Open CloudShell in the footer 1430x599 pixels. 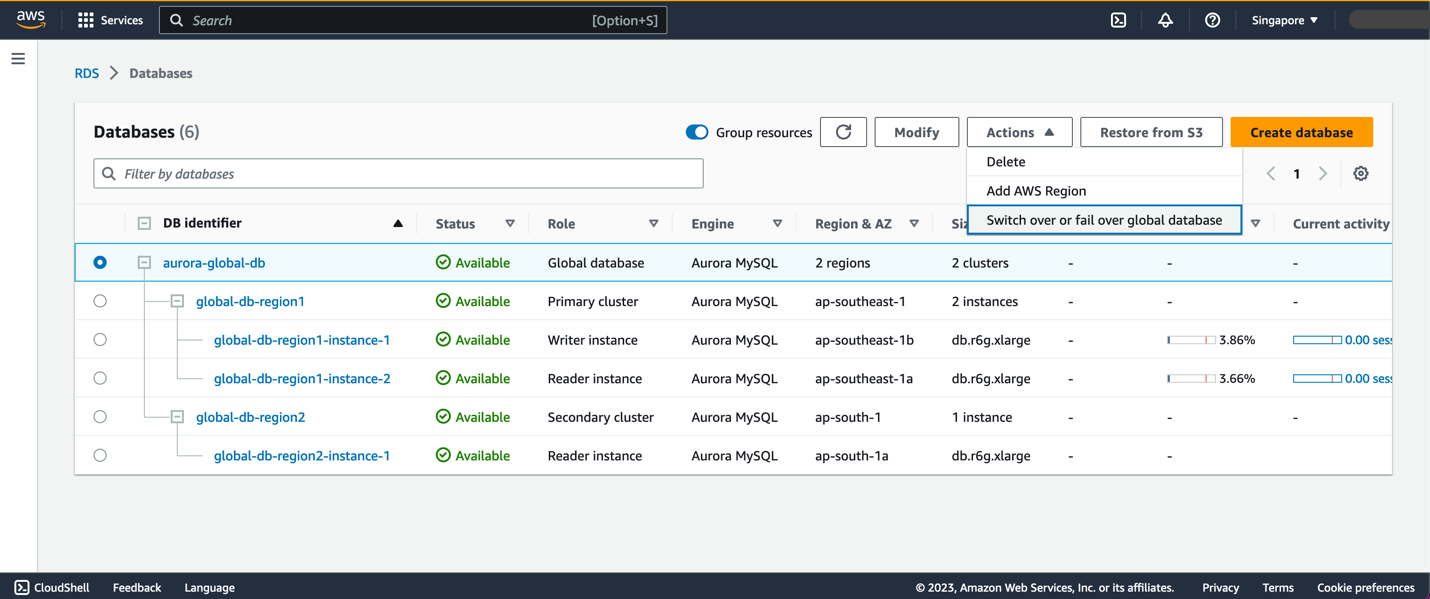click(x=52, y=587)
